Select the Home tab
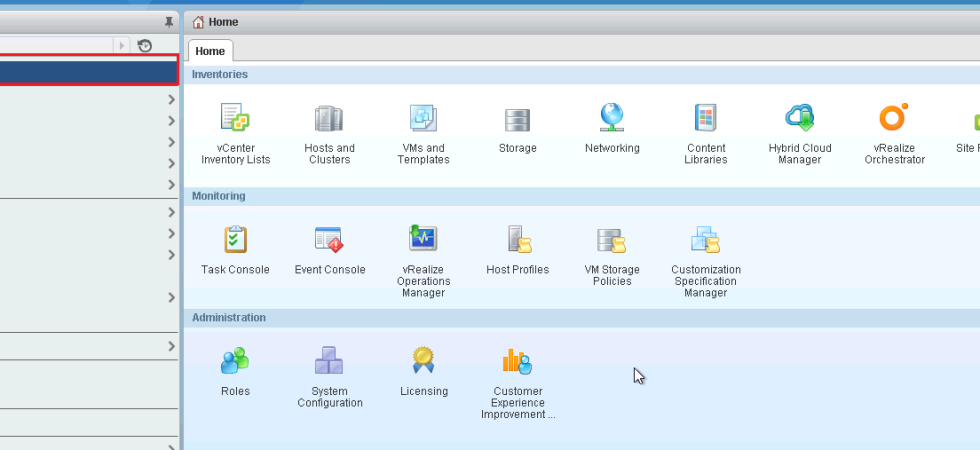The height and width of the screenshot is (450, 980). (210, 51)
